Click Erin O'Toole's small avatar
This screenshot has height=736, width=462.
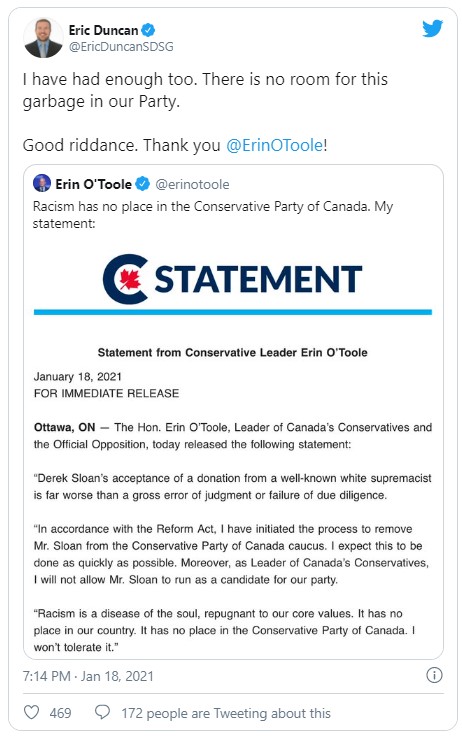coord(42,184)
